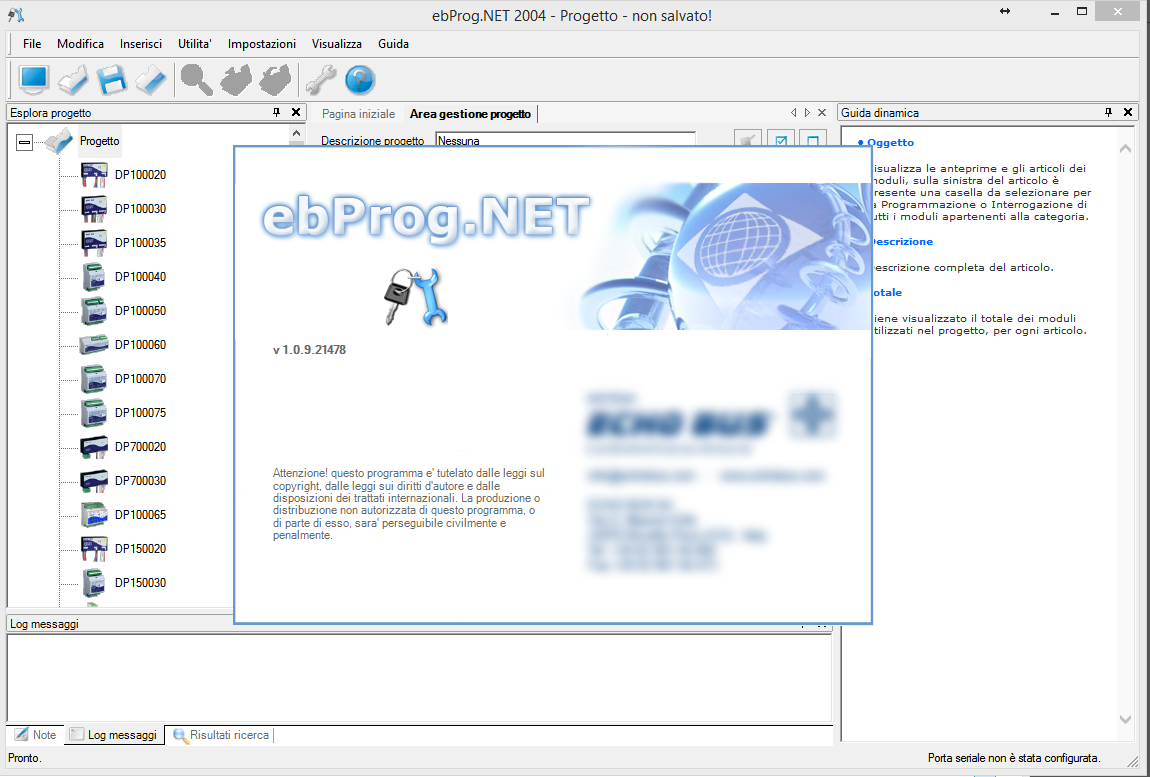Open the wrench settings toolbar icon

pos(321,79)
